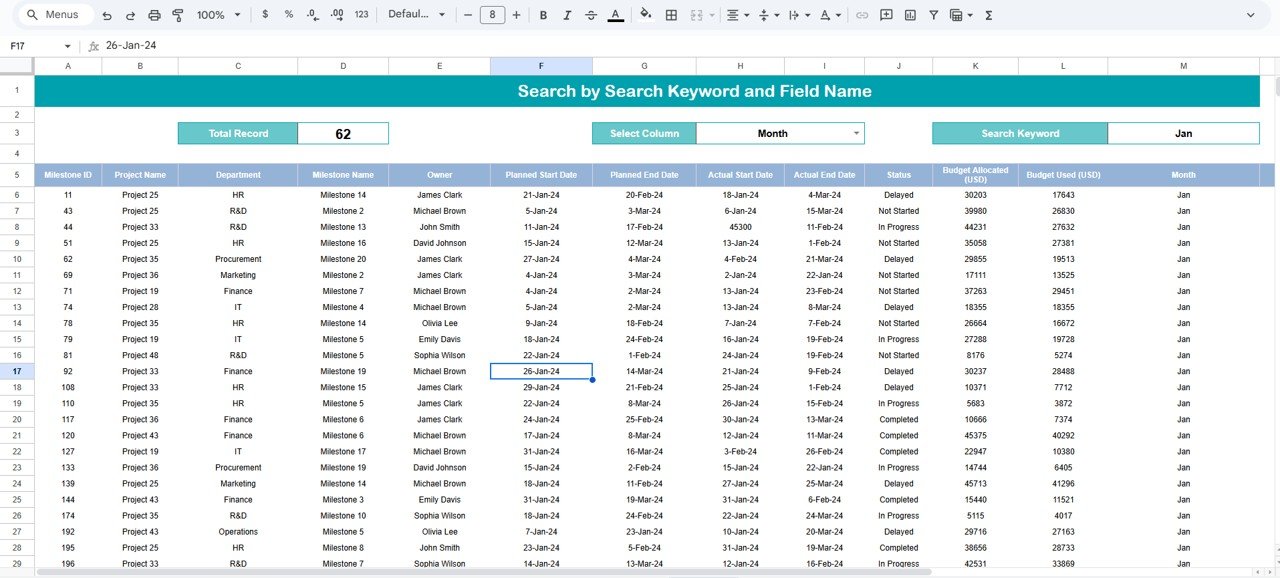Format as currency with dollar sign button

(x=265, y=15)
